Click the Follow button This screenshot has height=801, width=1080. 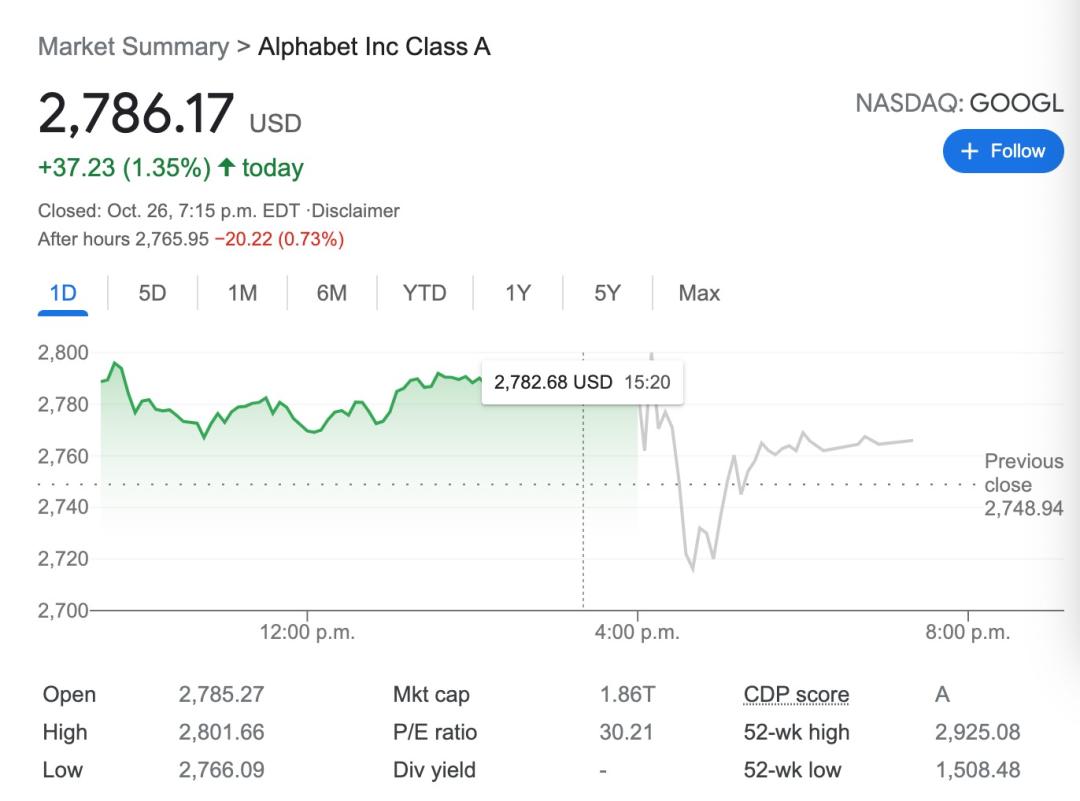(1003, 152)
